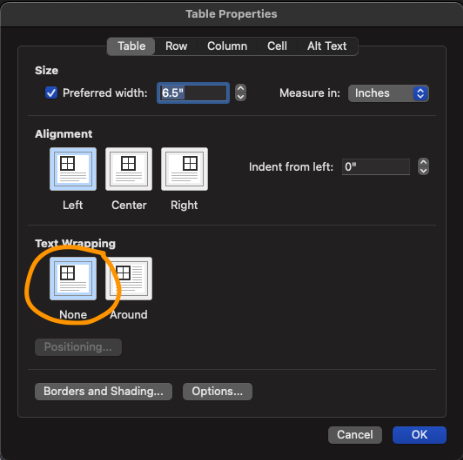Open the Measure in dropdown
This screenshot has width=463, height=460.
click(388, 93)
